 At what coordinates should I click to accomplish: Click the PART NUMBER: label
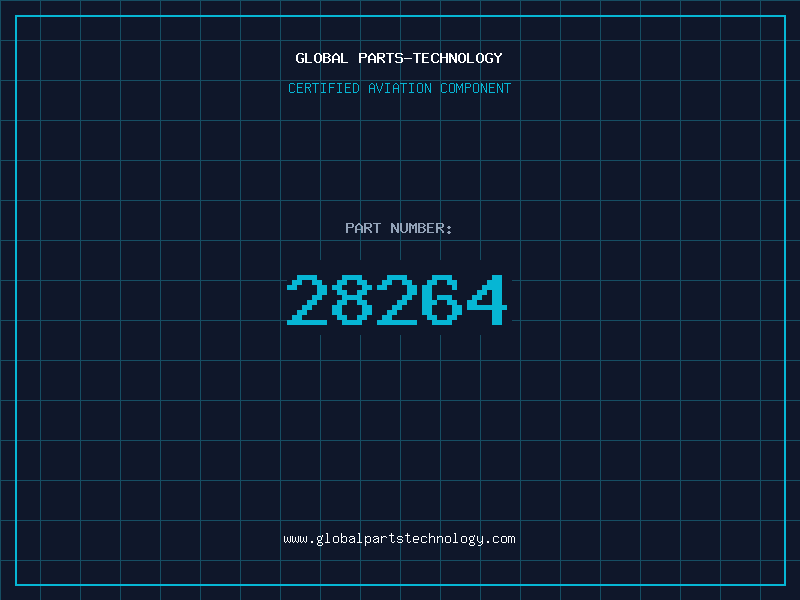(x=399, y=228)
